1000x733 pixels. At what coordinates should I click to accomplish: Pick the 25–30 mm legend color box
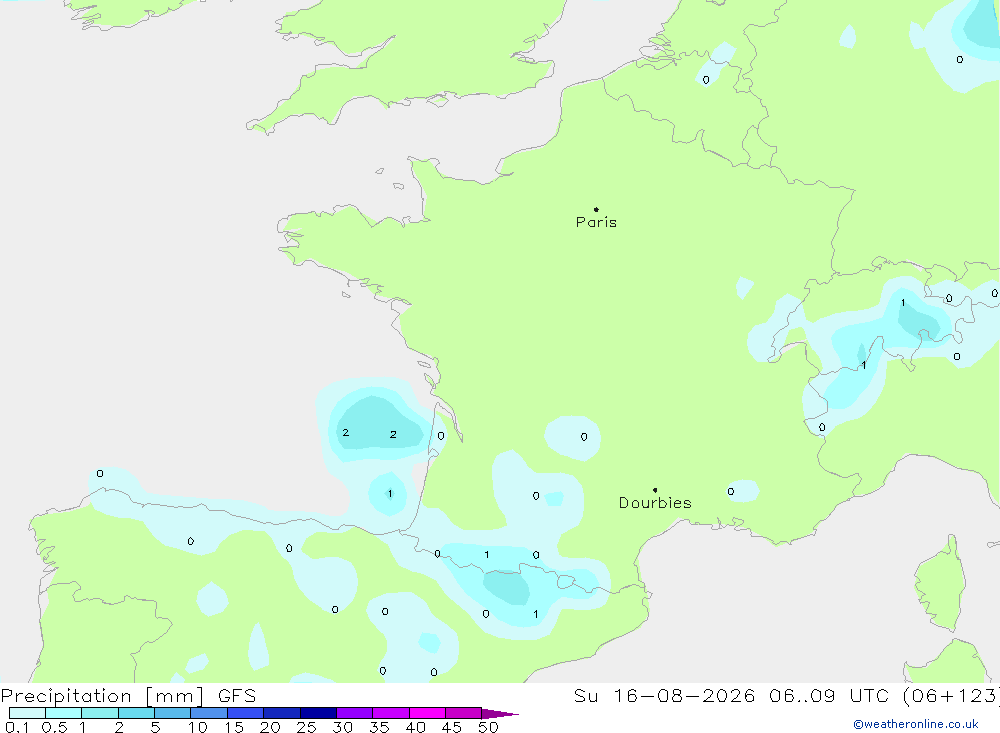(x=318, y=713)
